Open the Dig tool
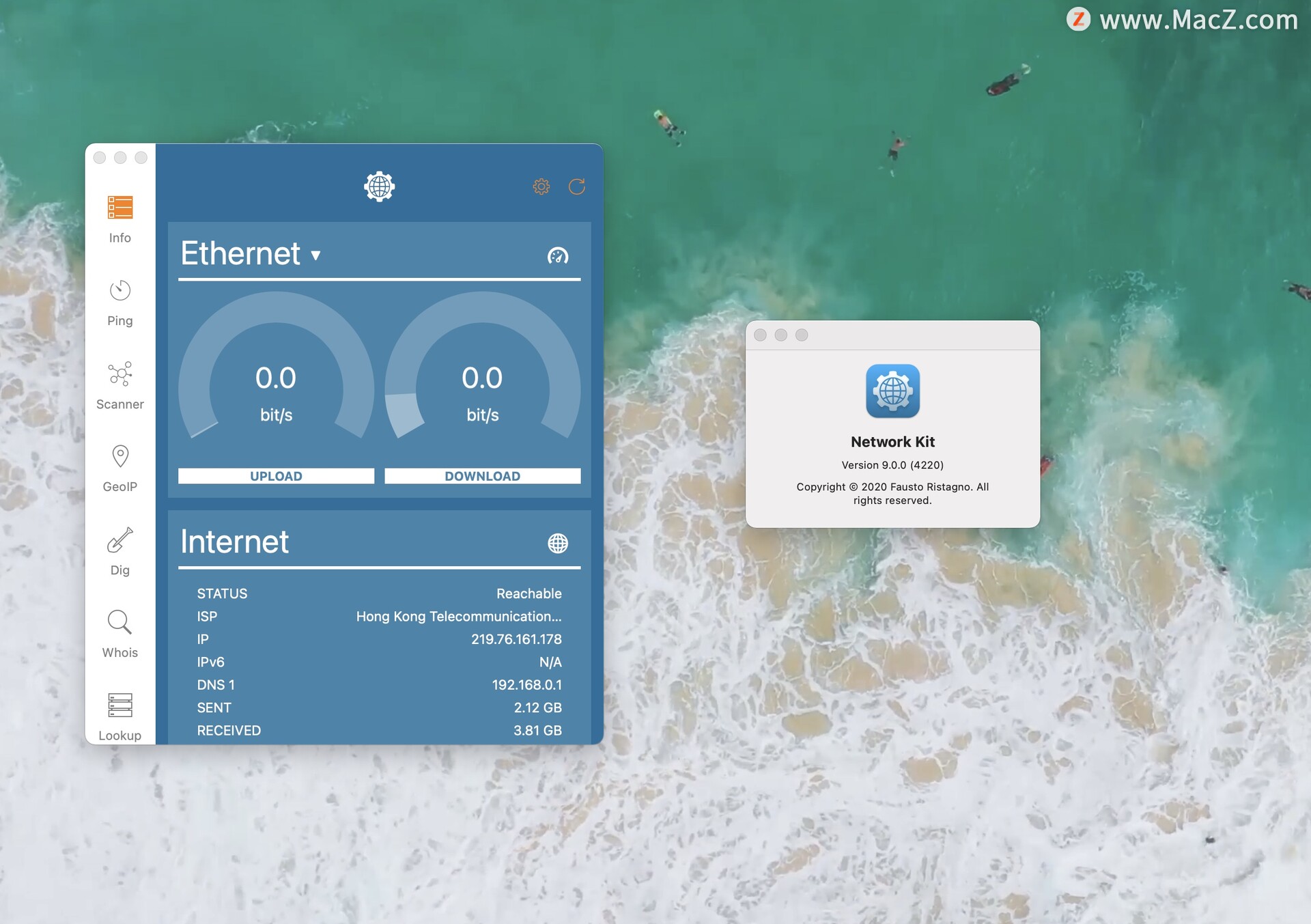Image resolution: width=1311 pixels, height=924 pixels. (x=119, y=552)
